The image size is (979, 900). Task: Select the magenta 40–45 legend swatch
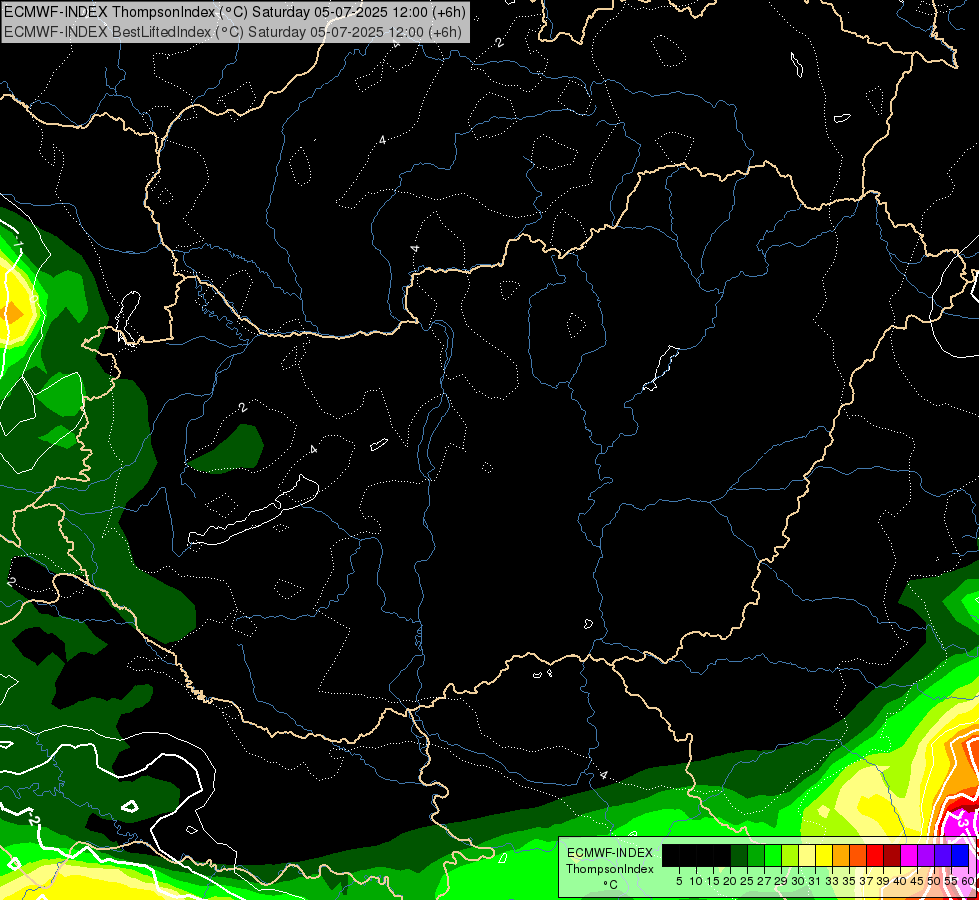coord(908,856)
